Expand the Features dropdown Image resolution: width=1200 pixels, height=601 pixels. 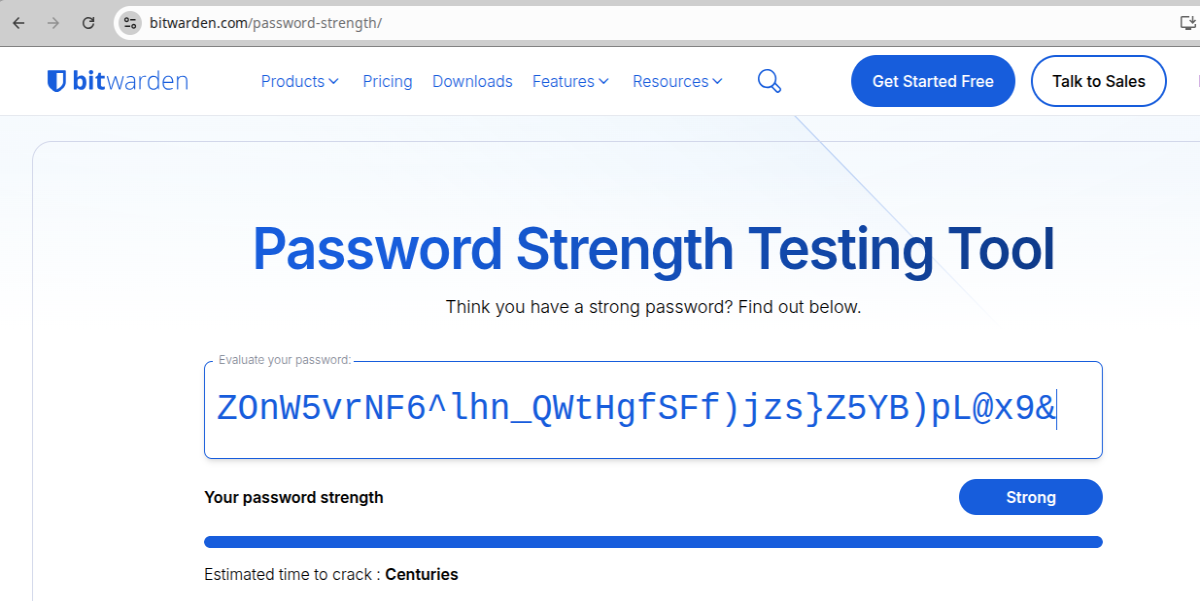571,81
